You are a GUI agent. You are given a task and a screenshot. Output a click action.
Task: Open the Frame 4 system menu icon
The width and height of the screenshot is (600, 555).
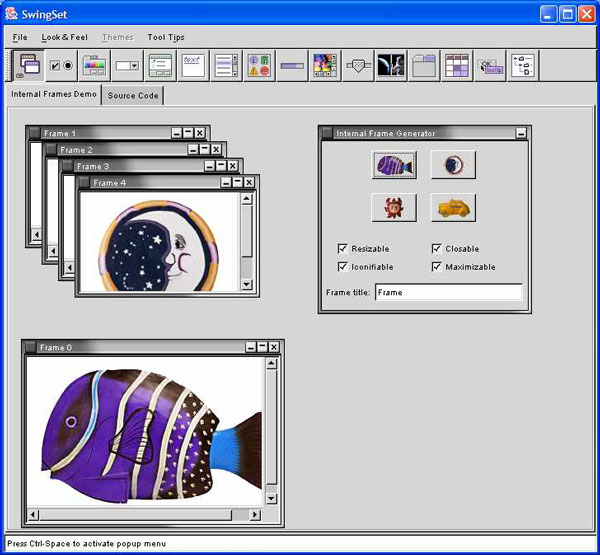84,183
